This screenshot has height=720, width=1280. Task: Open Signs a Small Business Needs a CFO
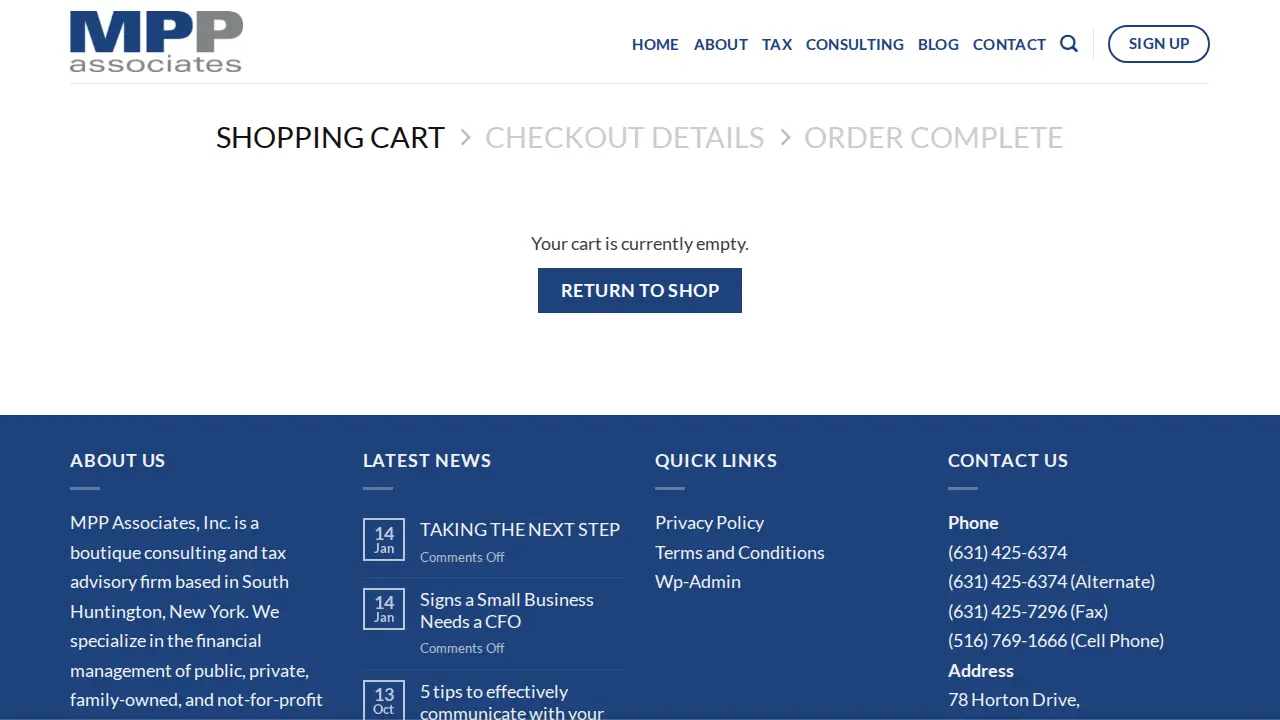(x=507, y=610)
